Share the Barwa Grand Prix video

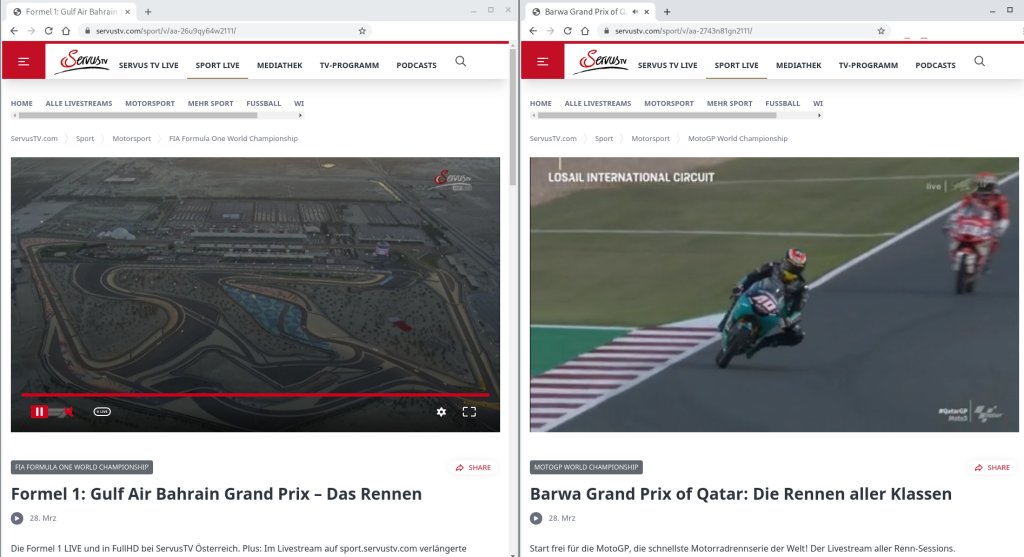[992, 468]
